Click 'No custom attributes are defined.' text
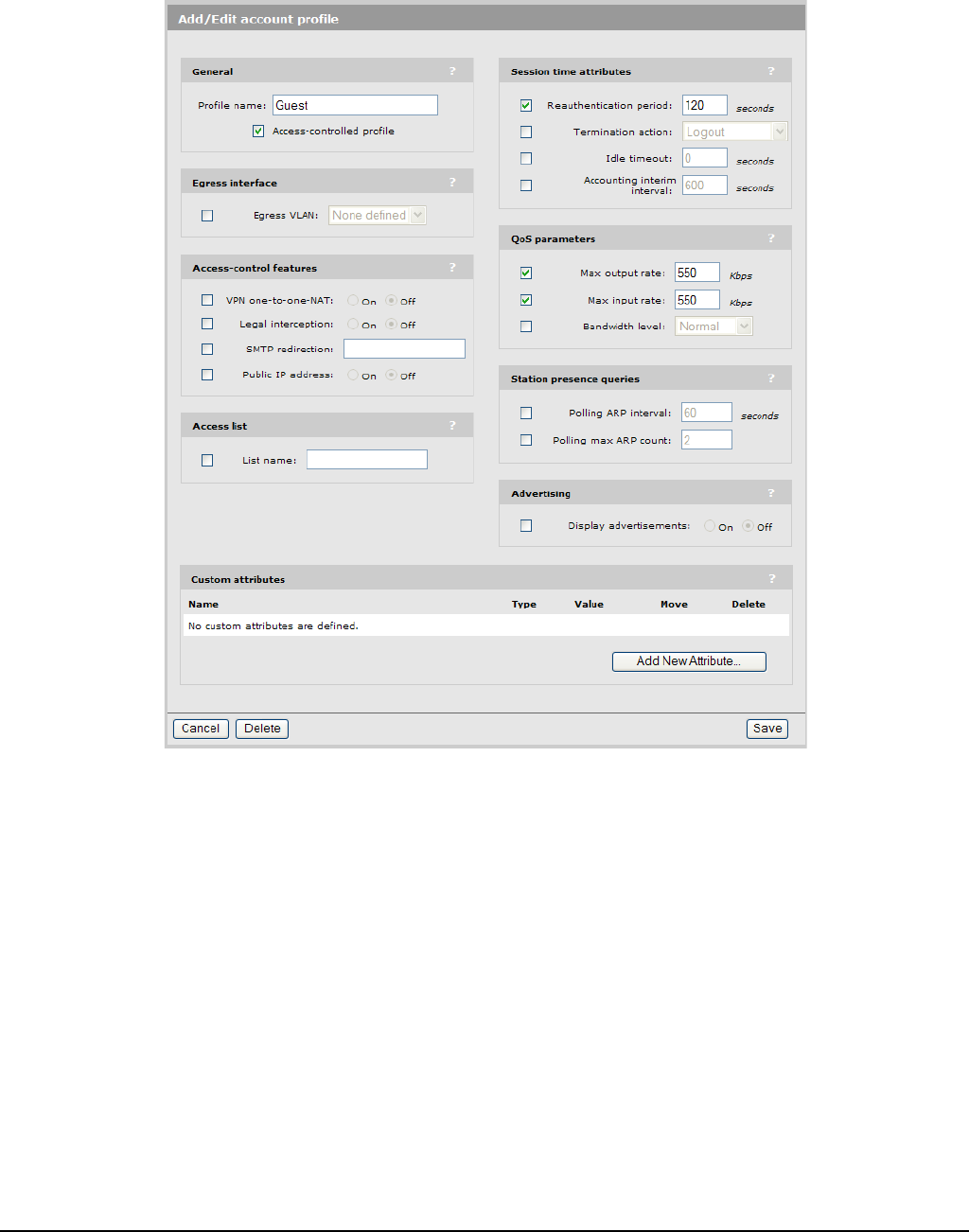The height and width of the screenshot is (1232, 969). point(273,625)
